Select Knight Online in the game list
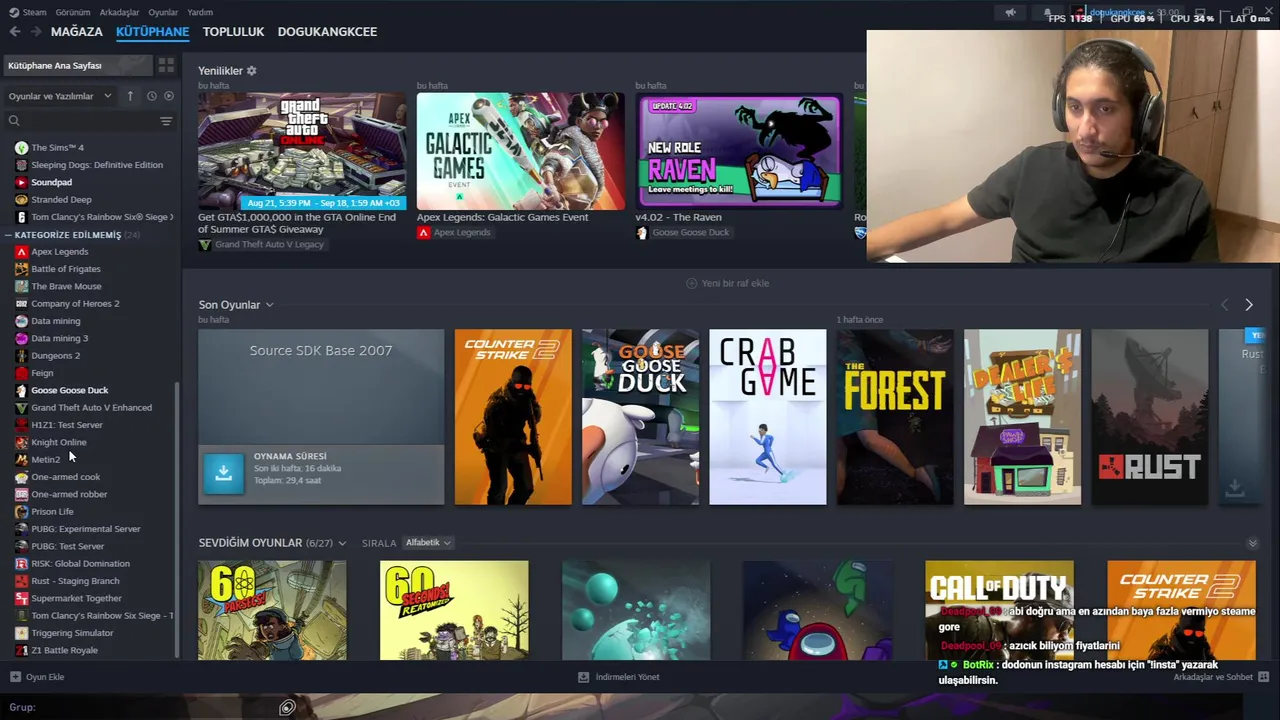Viewport: 1280px width, 720px height. pos(59,442)
